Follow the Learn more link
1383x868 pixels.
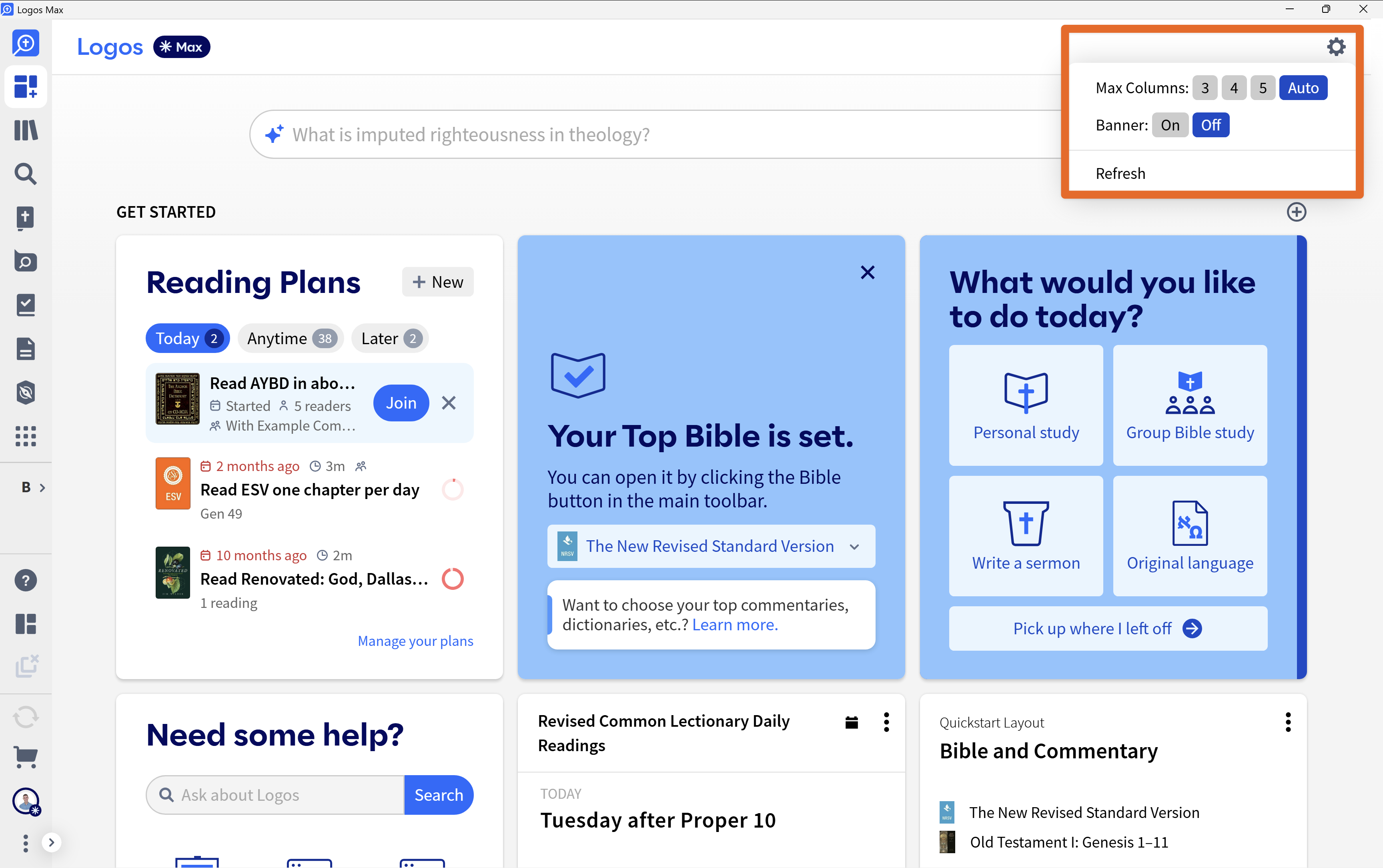tap(735, 625)
